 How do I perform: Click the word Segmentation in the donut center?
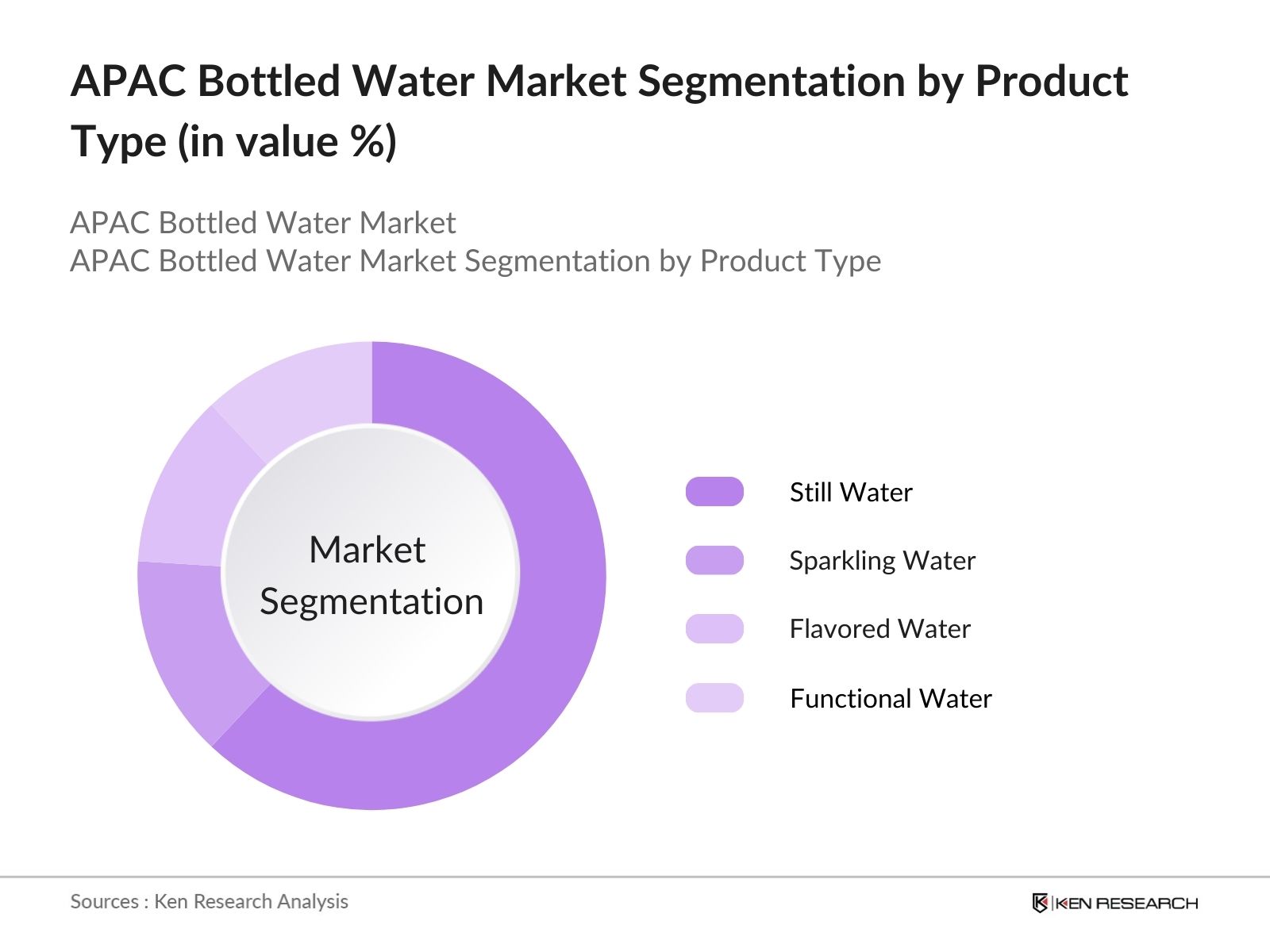(x=371, y=601)
